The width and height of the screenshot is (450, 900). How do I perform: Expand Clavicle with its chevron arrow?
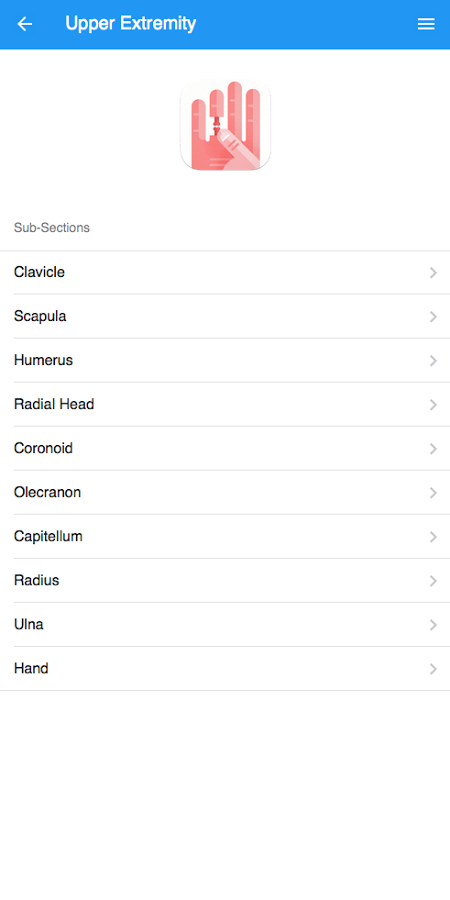[433, 273]
